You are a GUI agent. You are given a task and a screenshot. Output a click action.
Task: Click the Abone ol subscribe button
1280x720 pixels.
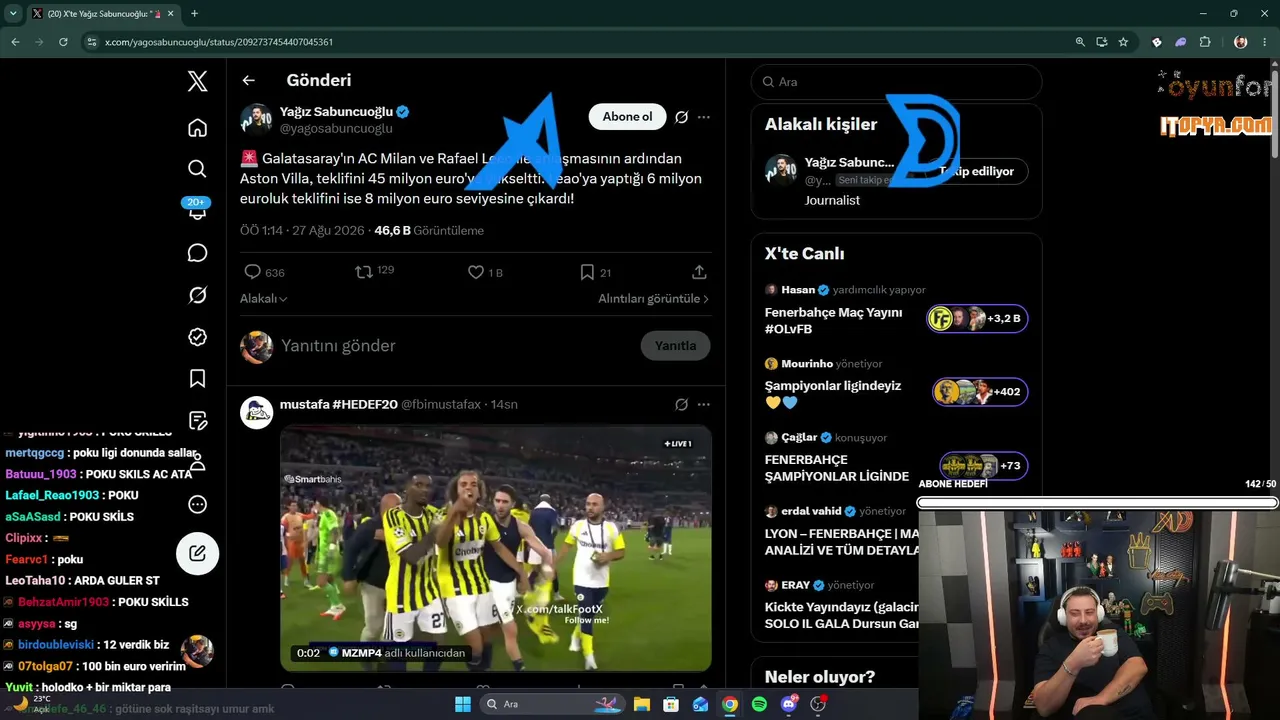(627, 117)
